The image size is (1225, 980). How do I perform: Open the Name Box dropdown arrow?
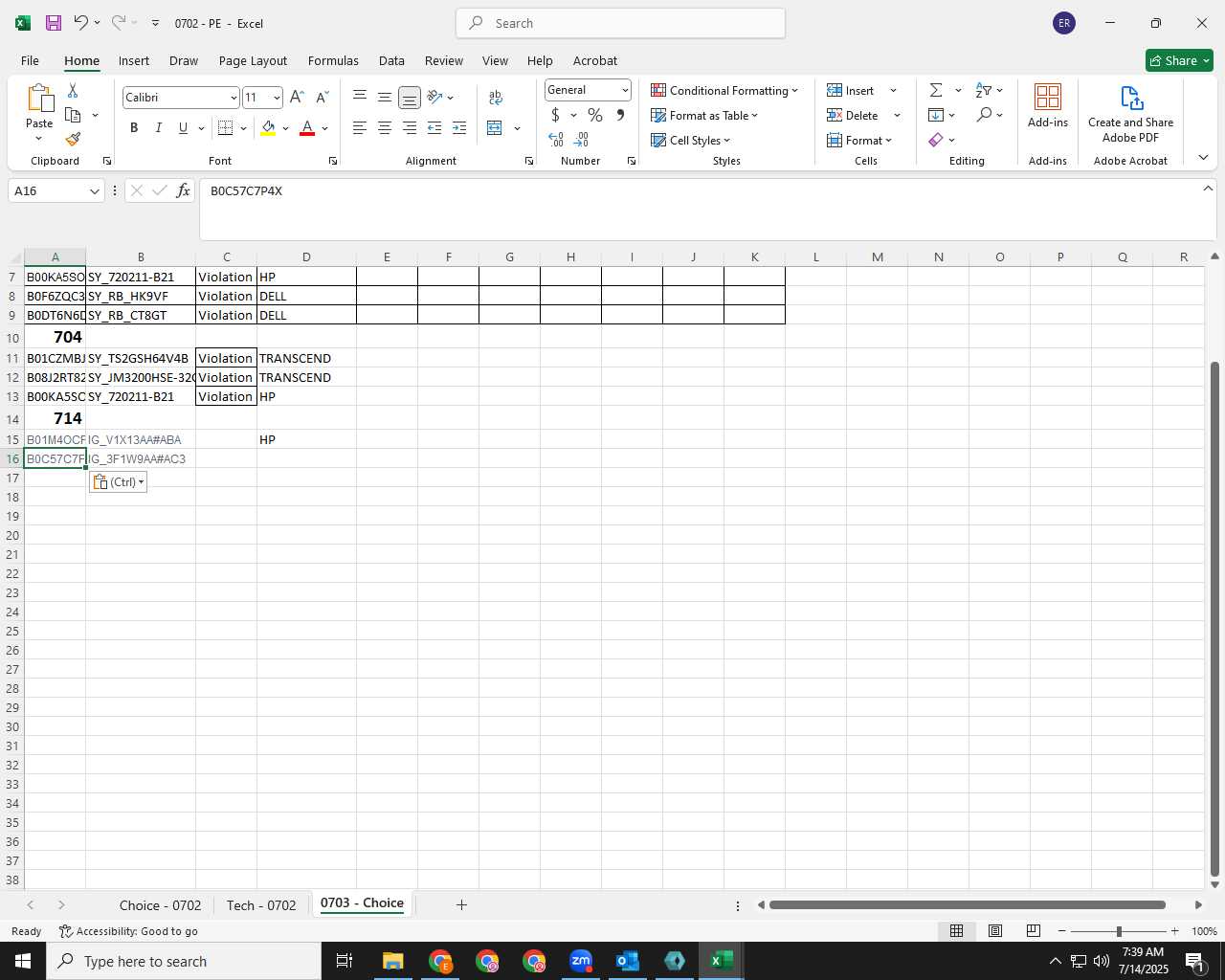[x=95, y=191]
